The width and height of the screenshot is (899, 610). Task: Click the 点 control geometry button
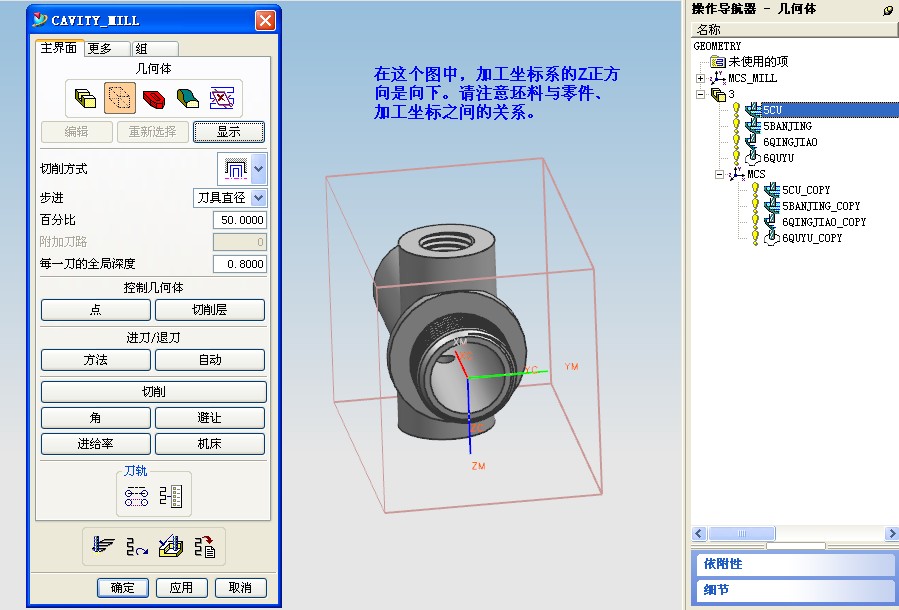coord(96,310)
